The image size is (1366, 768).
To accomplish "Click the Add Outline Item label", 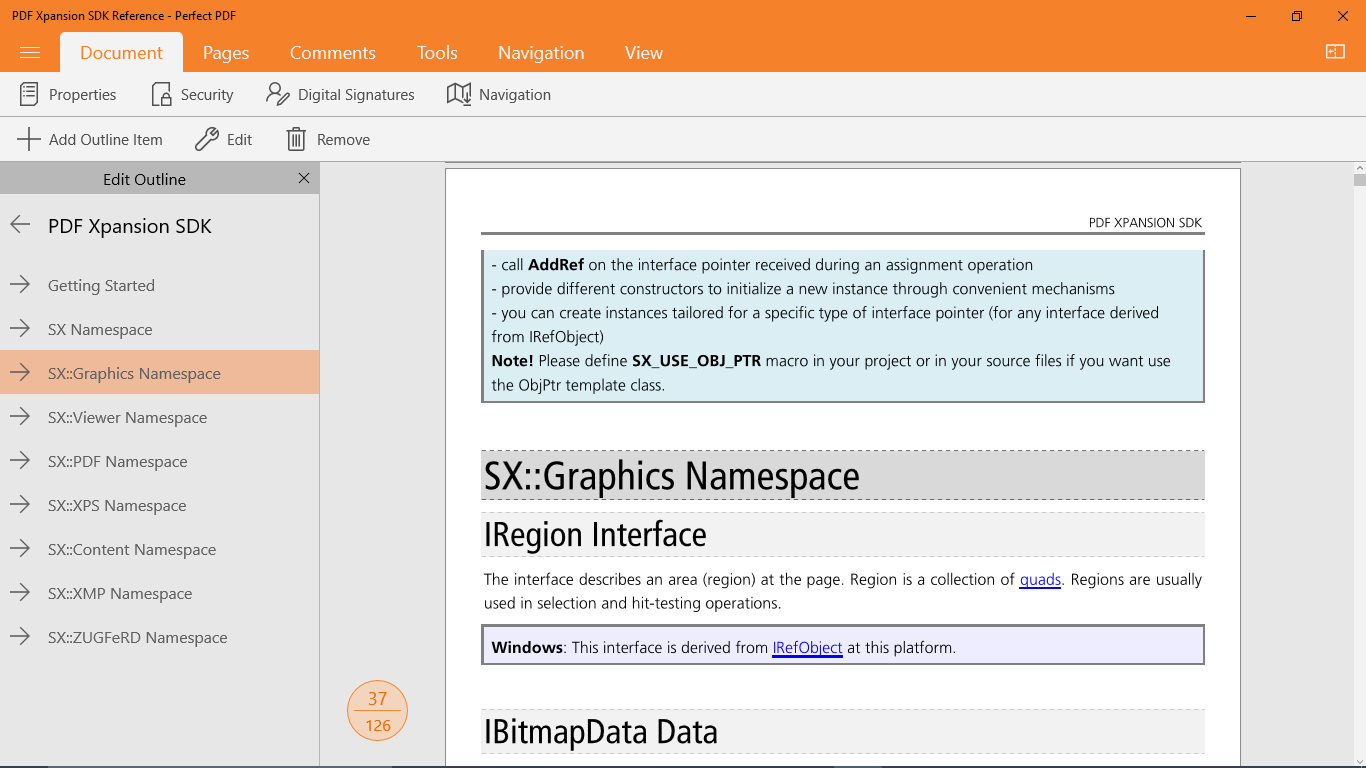I will 106,140.
